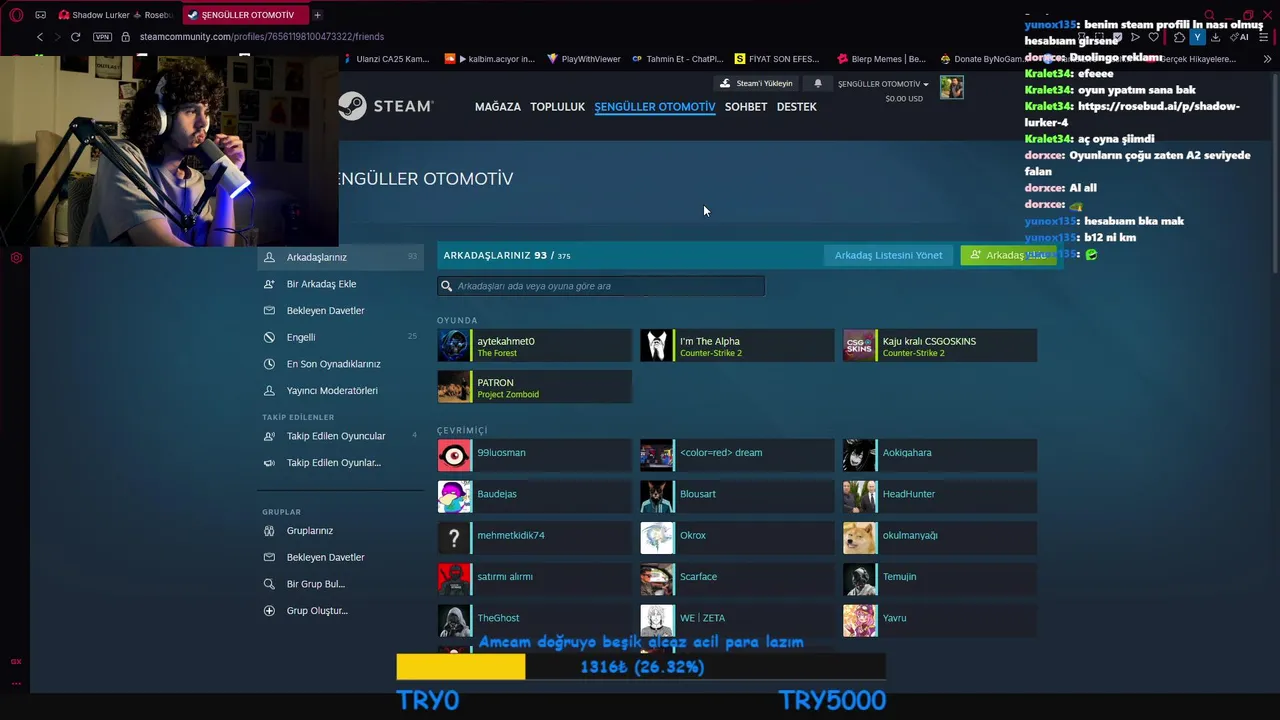
Task: Open Steam notifications bell icon
Action: pyautogui.click(x=818, y=84)
